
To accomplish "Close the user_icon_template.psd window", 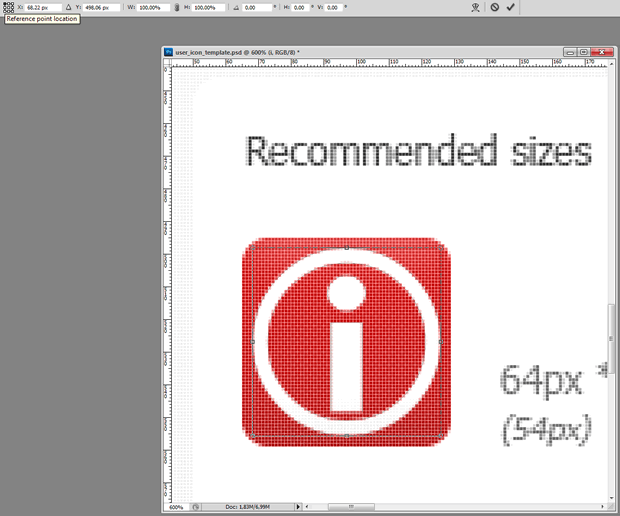I will (602, 52).
